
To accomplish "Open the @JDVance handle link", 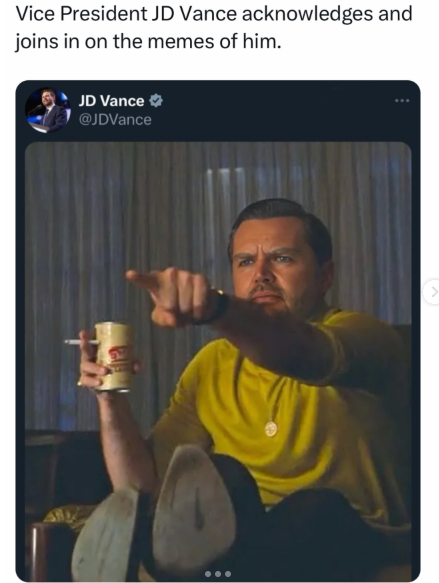I will pos(115,120).
